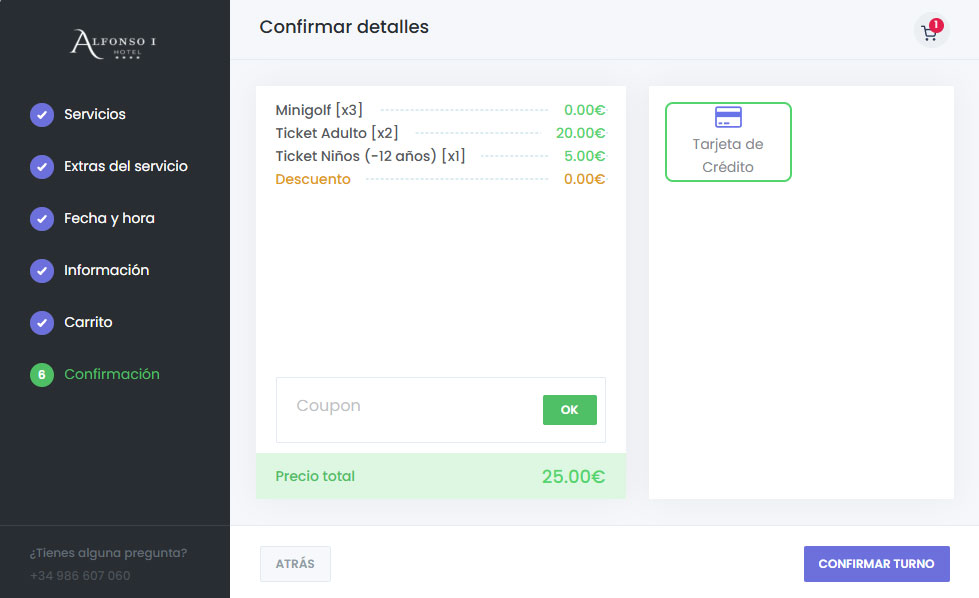Select Tarjeta de Crédito payment label

click(728, 156)
